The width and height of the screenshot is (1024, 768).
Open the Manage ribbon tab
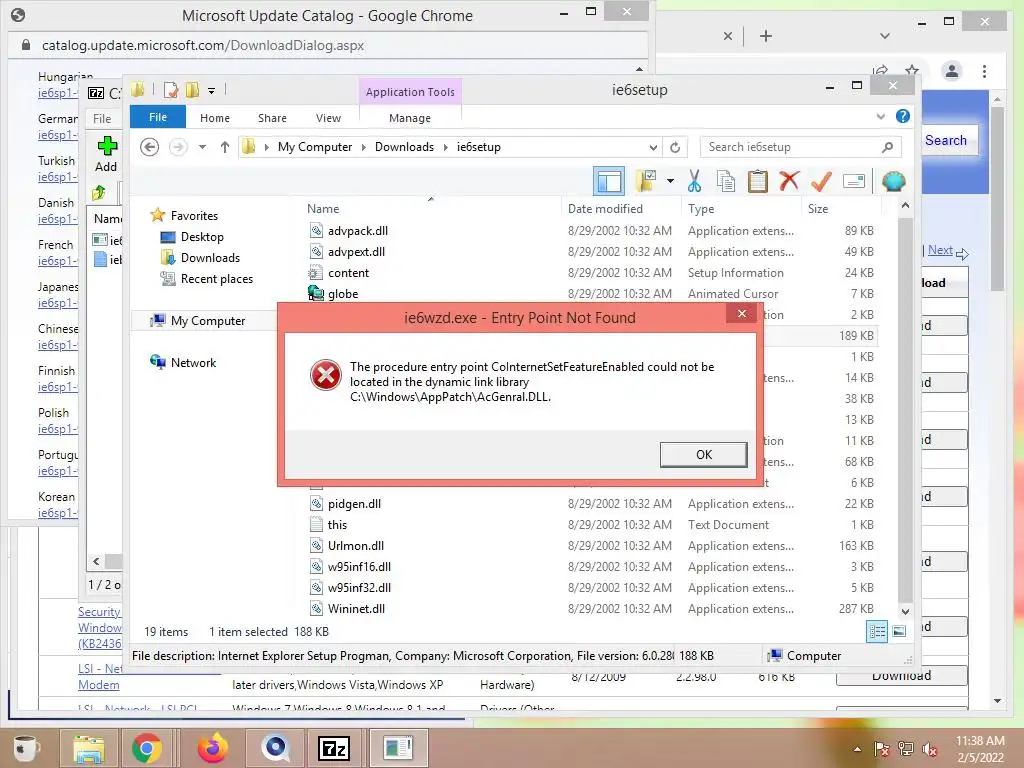pyautogui.click(x=409, y=118)
